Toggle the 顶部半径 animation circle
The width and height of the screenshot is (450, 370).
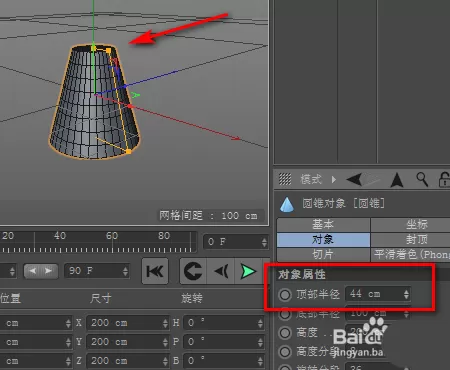285,294
